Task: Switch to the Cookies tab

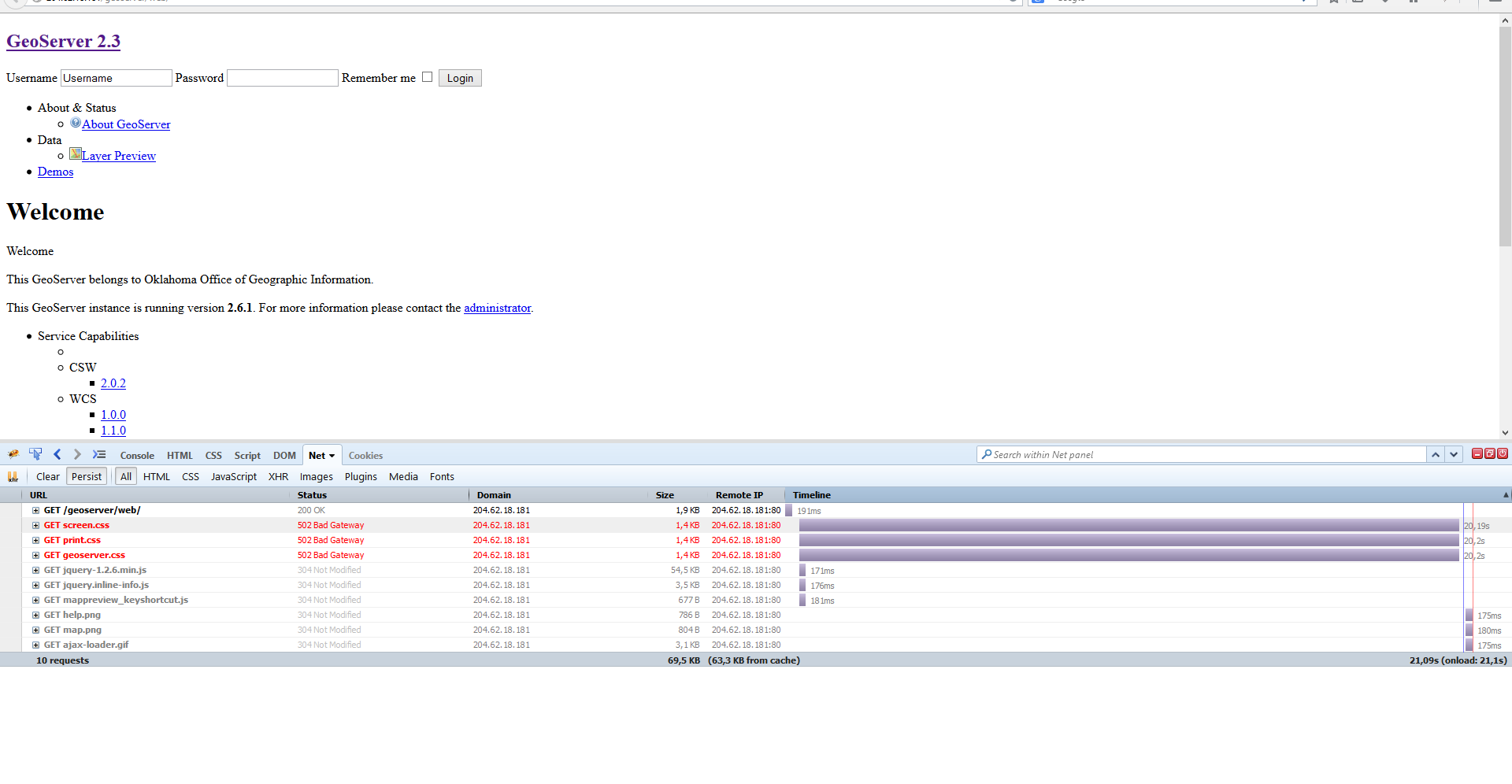Action: pos(365,455)
